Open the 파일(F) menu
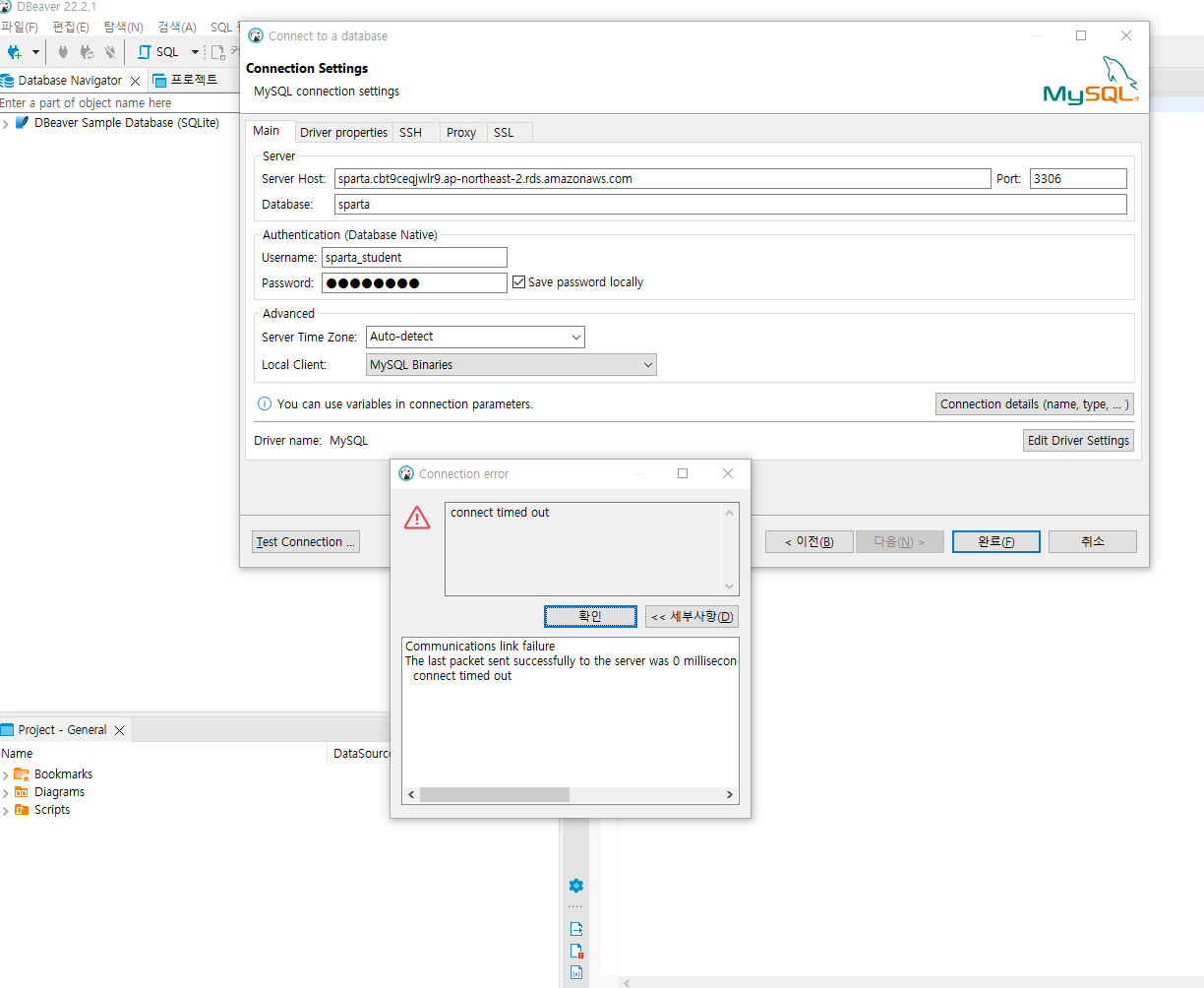Screen dimensions: 1204x988 [x=20, y=28]
